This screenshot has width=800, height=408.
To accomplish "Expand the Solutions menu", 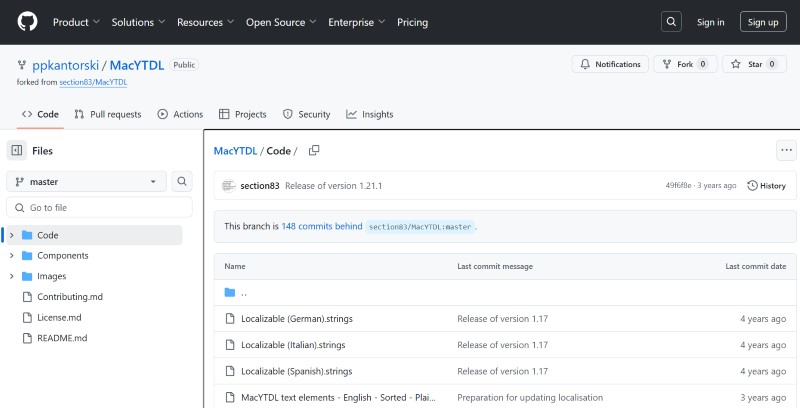I will coord(138,22).
